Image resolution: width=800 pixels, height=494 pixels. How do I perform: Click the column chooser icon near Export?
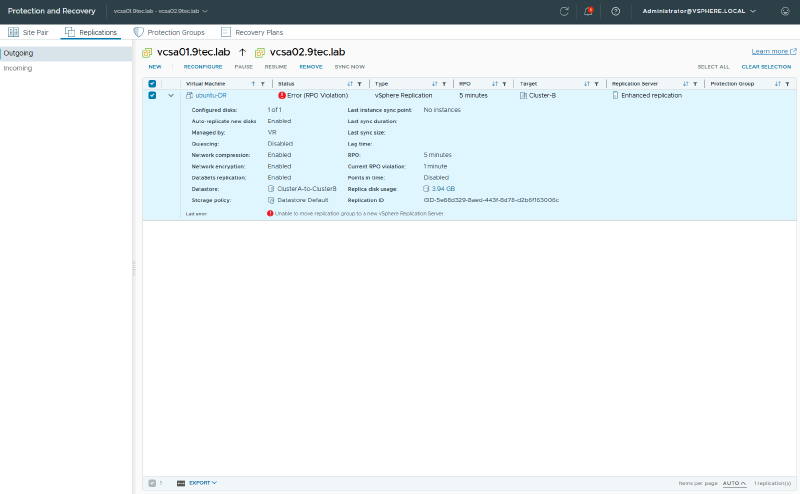click(181, 483)
